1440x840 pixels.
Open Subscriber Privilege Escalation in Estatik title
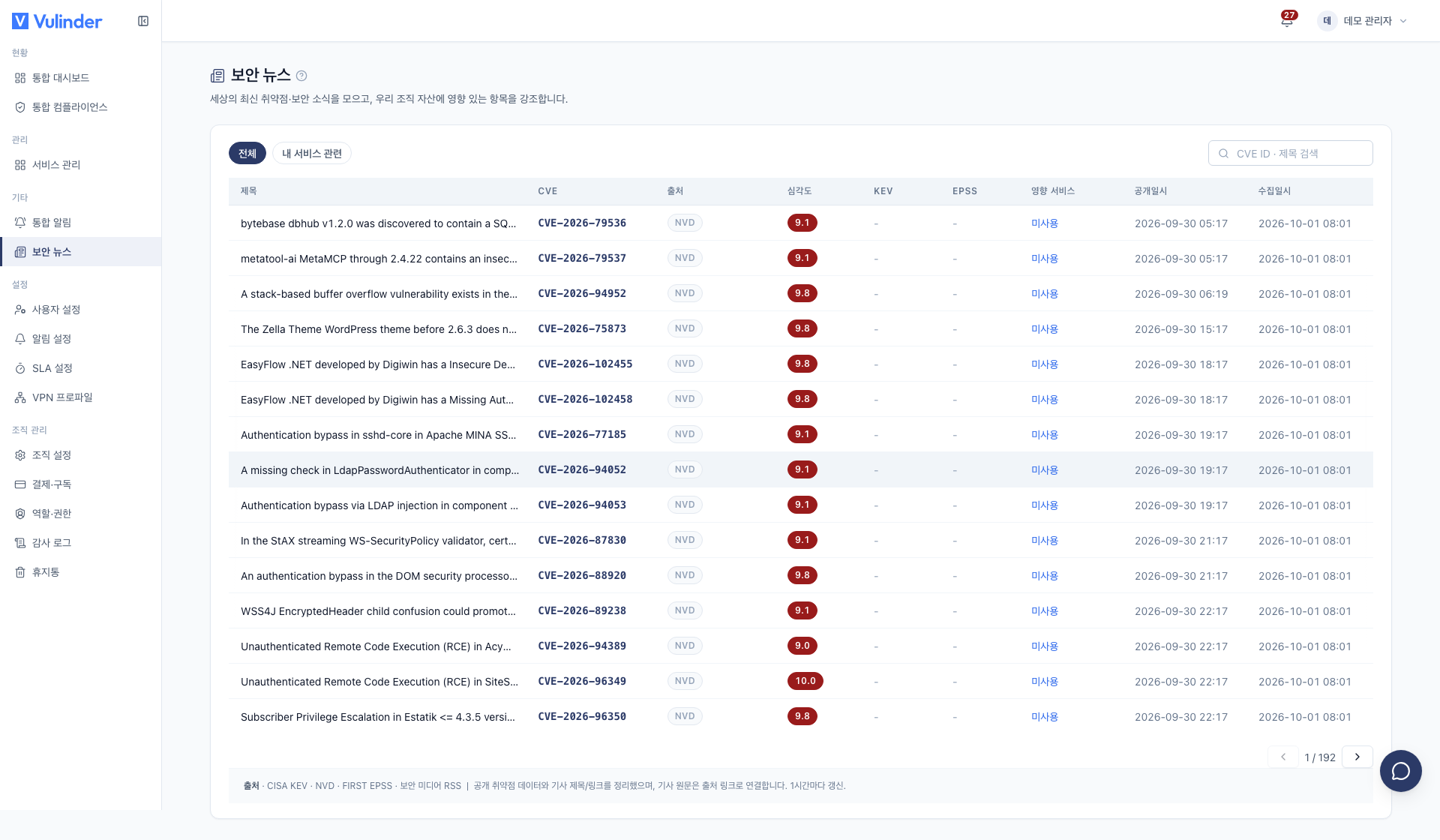click(378, 716)
